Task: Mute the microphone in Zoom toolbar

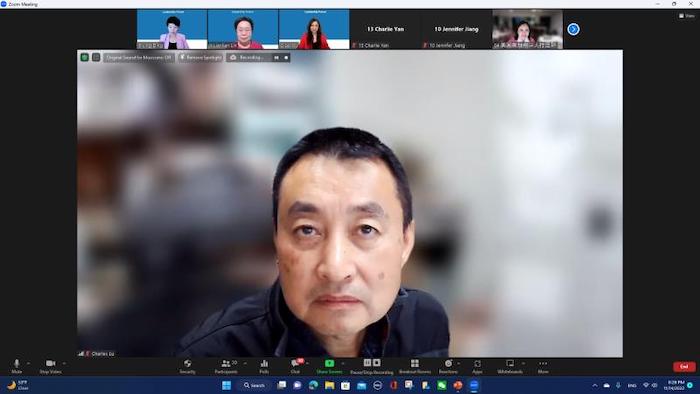Action: (x=17, y=366)
